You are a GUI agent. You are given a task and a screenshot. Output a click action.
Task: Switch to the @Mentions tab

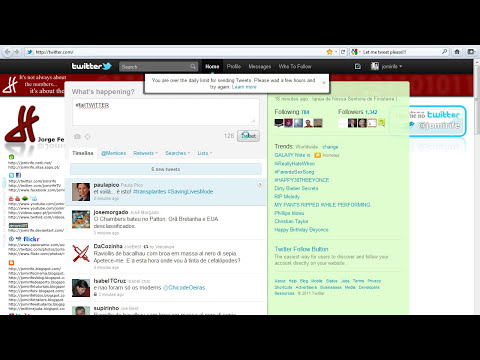pyautogui.click(x=113, y=153)
